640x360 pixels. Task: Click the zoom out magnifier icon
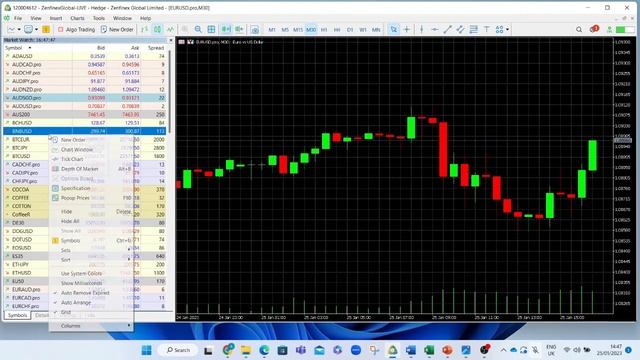[198, 29]
